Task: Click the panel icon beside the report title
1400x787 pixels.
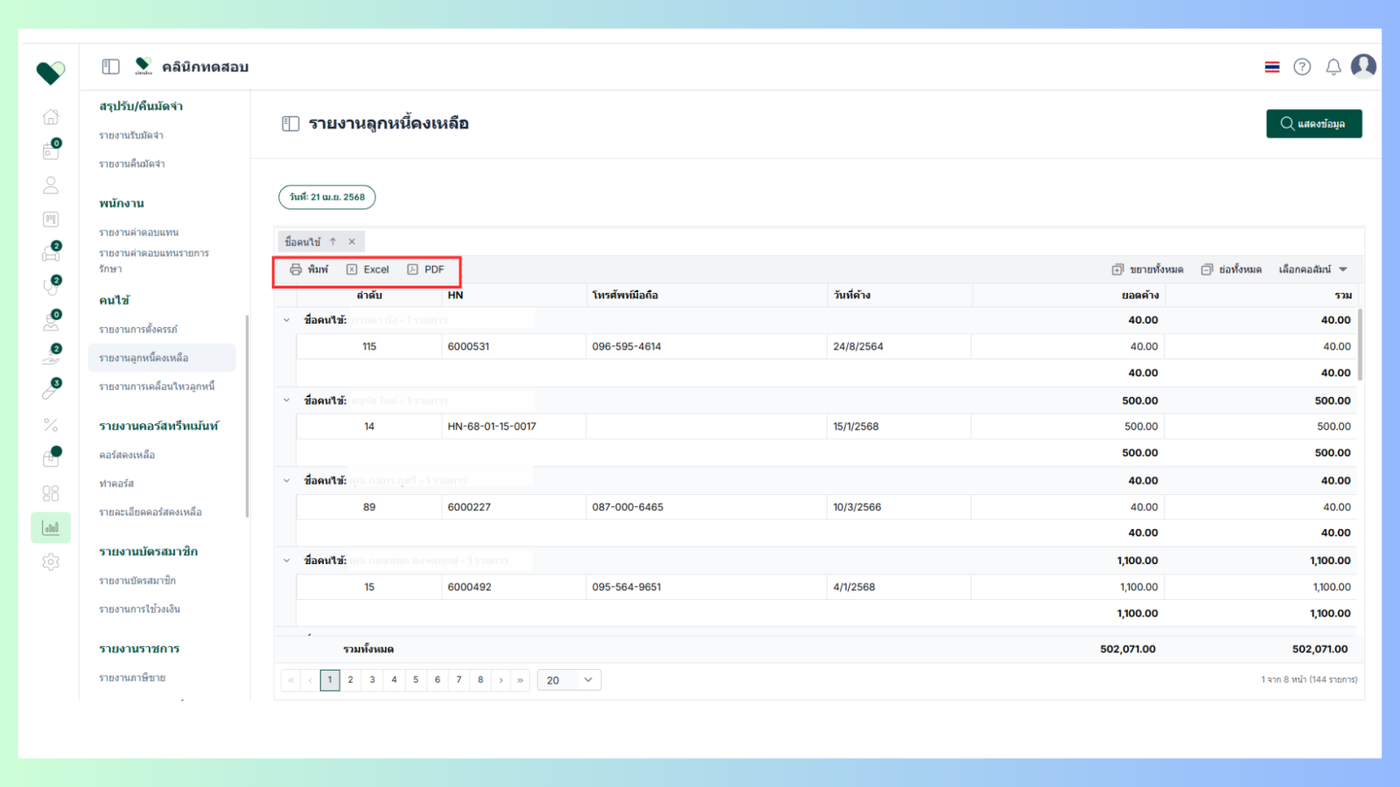Action: click(x=290, y=124)
